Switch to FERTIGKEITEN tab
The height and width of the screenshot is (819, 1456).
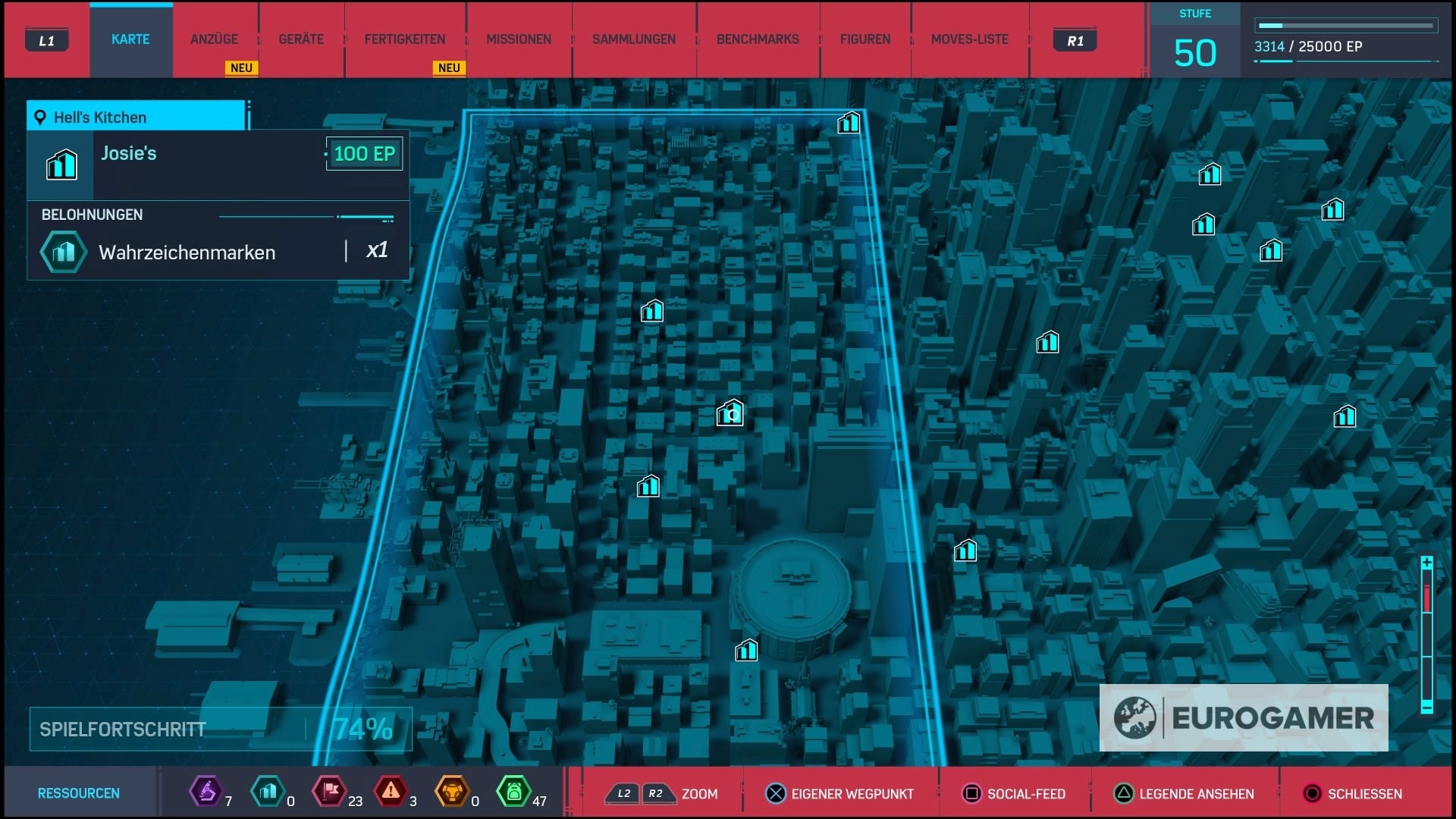pos(405,39)
